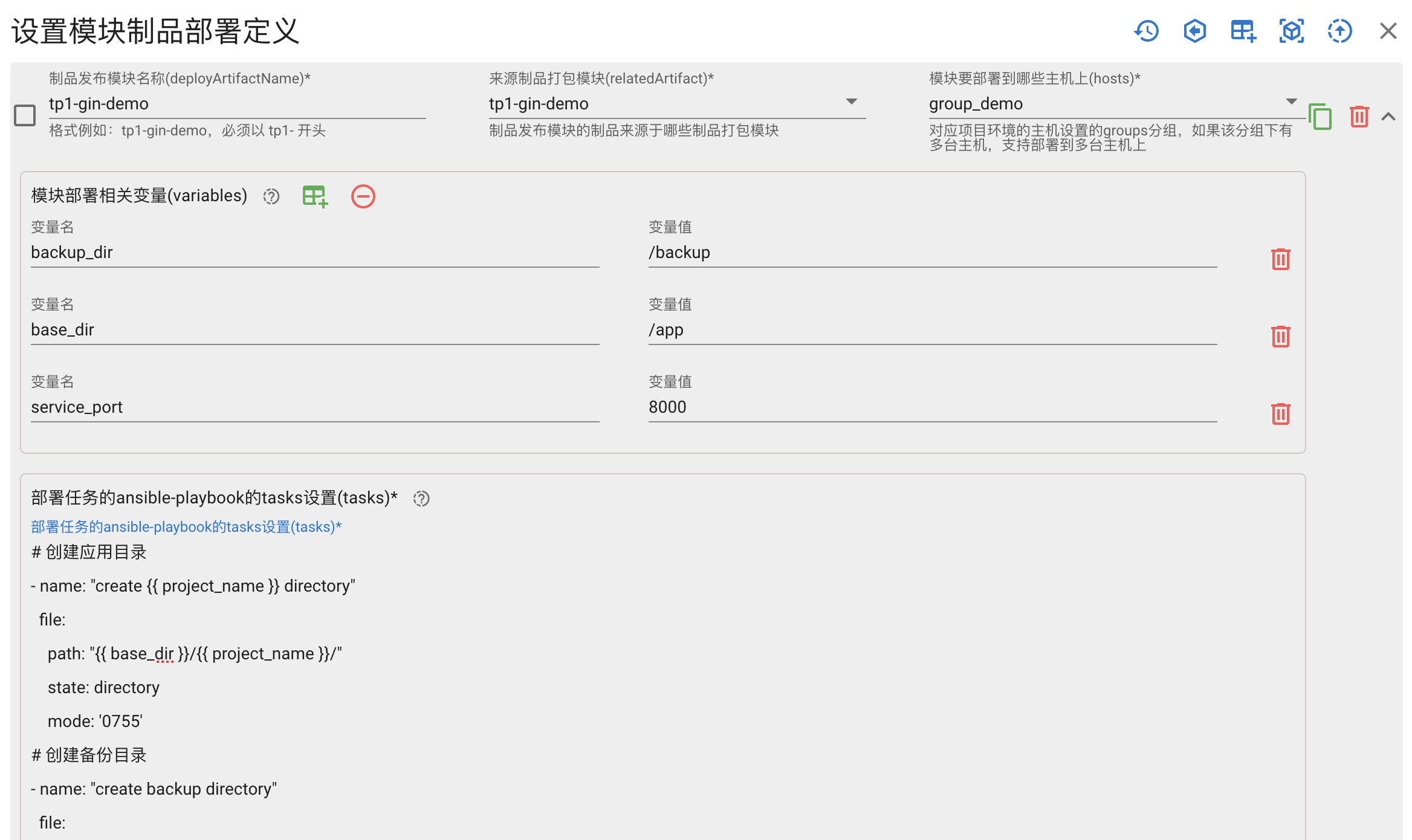This screenshot has height=840, width=1412.
Task: Click the blue add-table icon in the header
Action: [1243, 31]
